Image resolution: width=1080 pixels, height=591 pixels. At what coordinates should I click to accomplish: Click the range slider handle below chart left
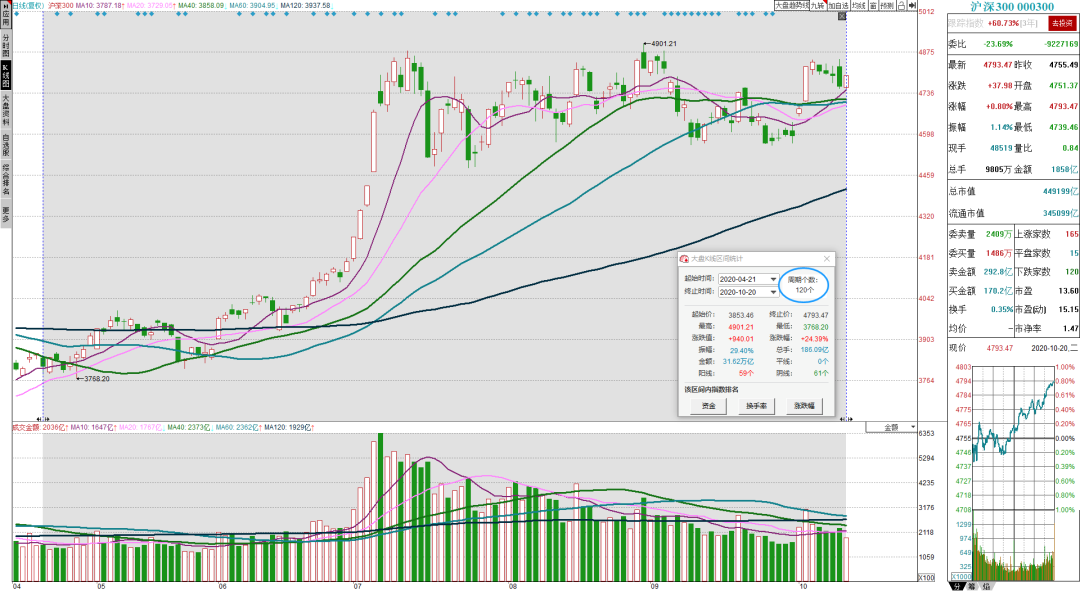[x=43, y=418]
